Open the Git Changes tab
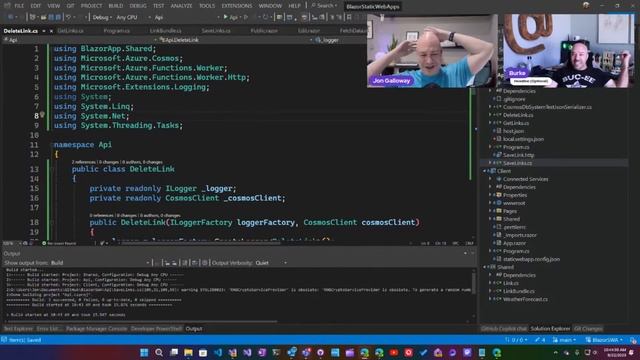The height and width of the screenshot is (360, 640). (588, 329)
